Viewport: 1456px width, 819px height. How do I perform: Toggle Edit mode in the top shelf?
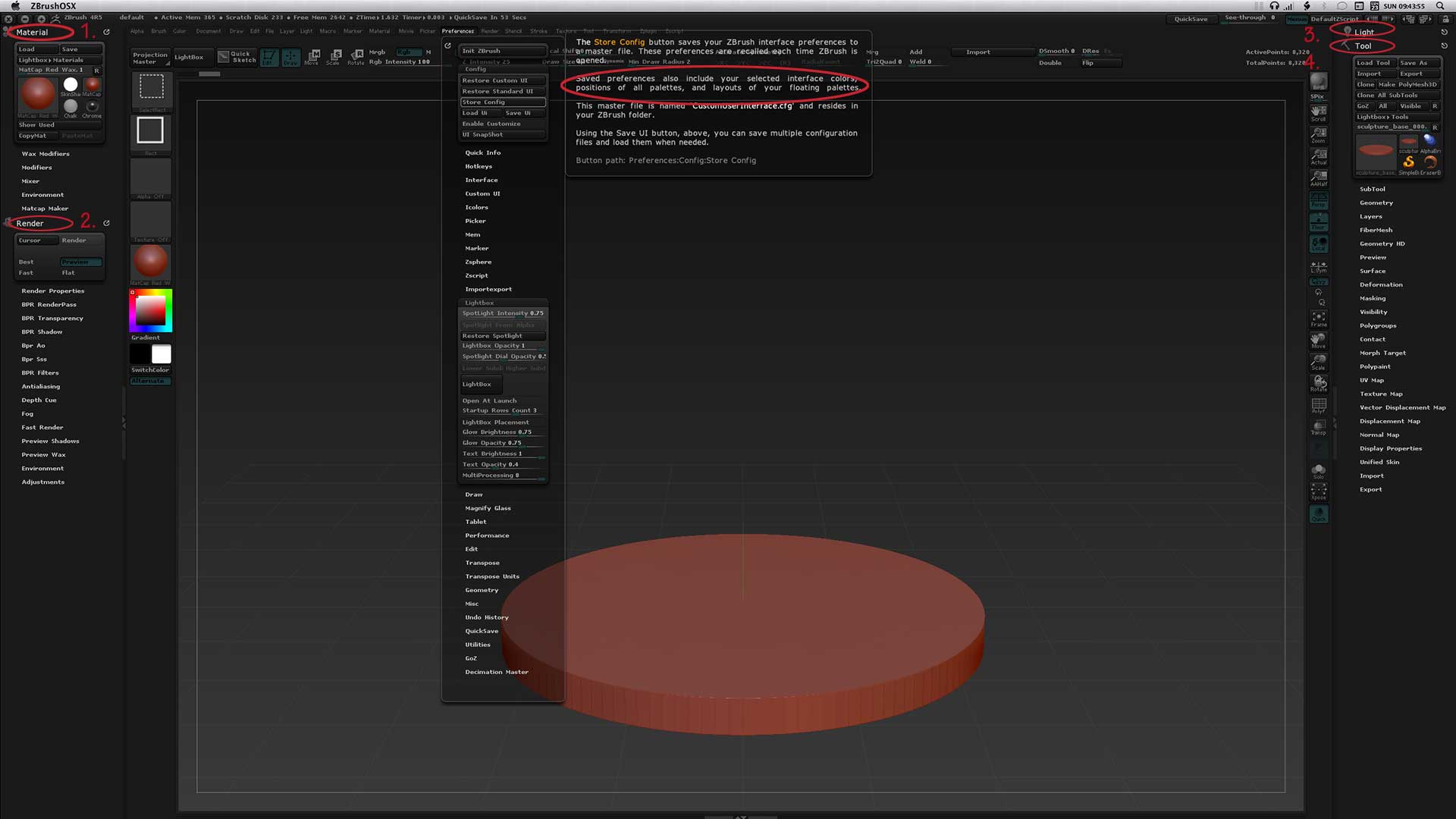coord(269,57)
